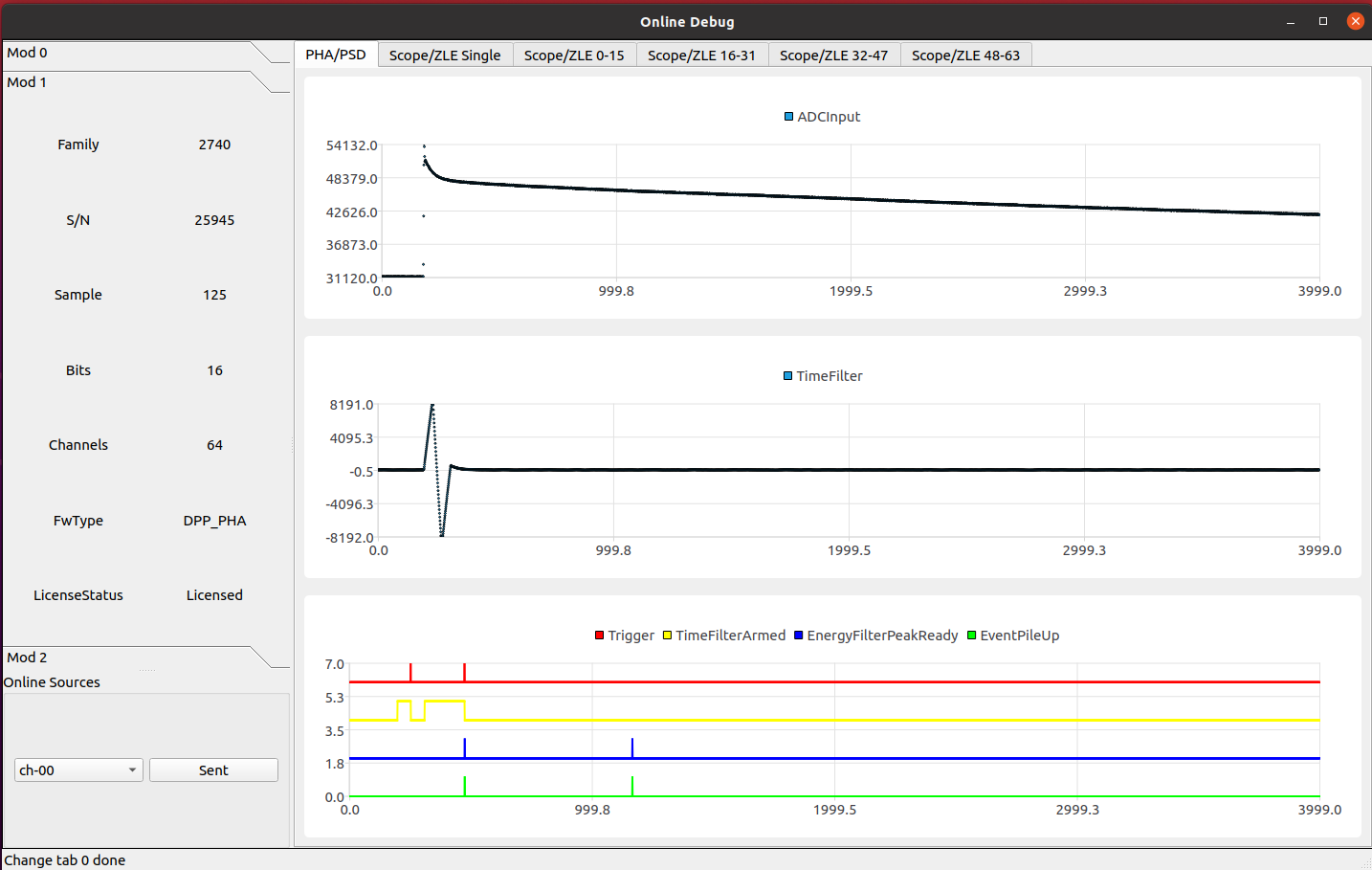The width and height of the screenshot is (1372, 870).
Task: Click the Sample value 125
Action: (214, 295)
